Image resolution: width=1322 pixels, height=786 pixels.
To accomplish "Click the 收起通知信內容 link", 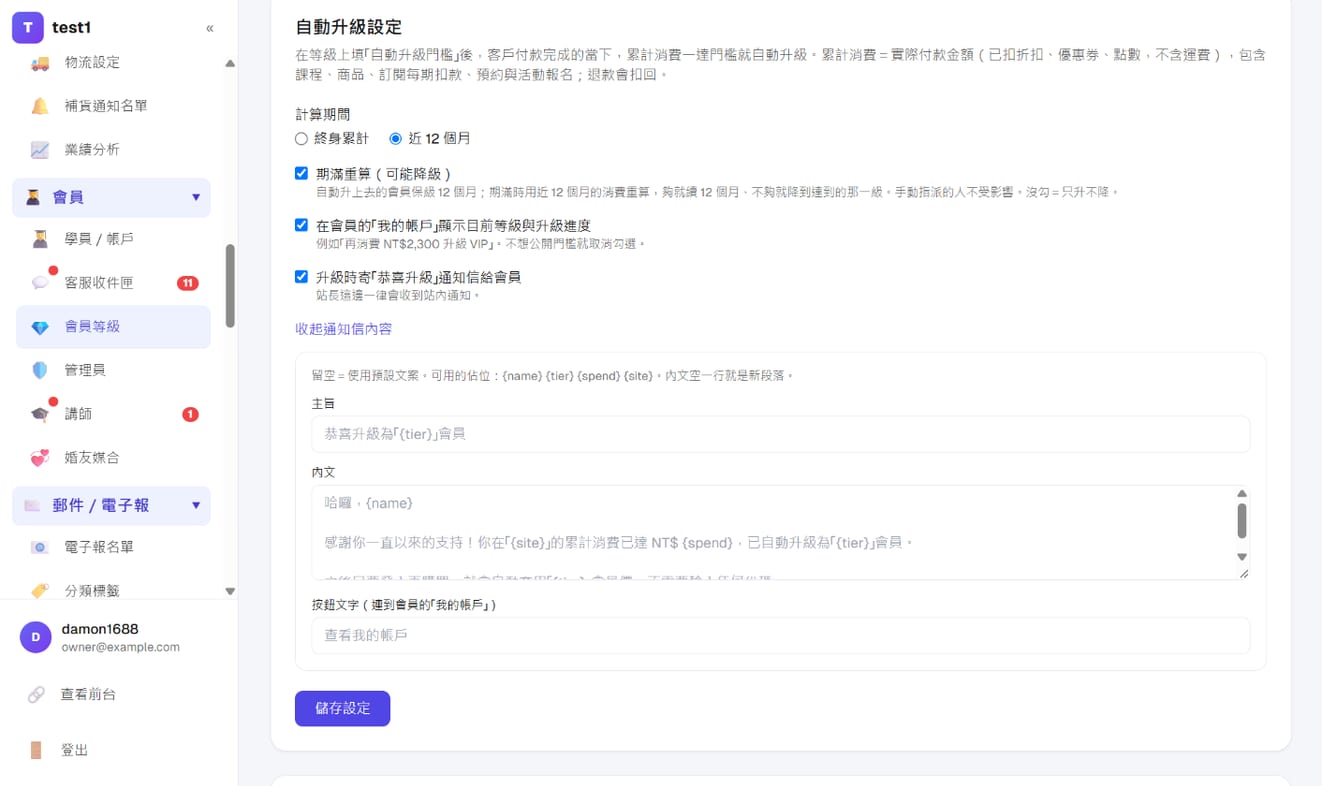I will 343,329.
